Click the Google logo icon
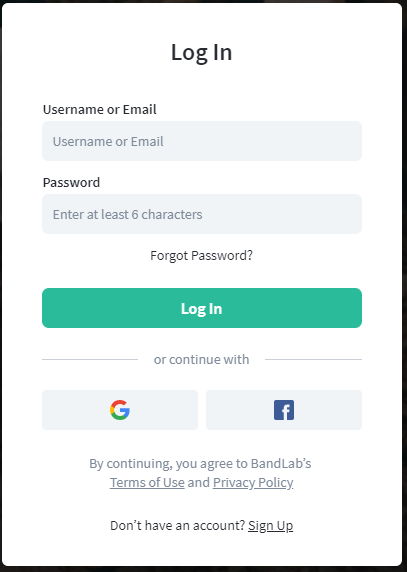Image resolution: width=407 pixels, height=572 pixels. (120, 410)
